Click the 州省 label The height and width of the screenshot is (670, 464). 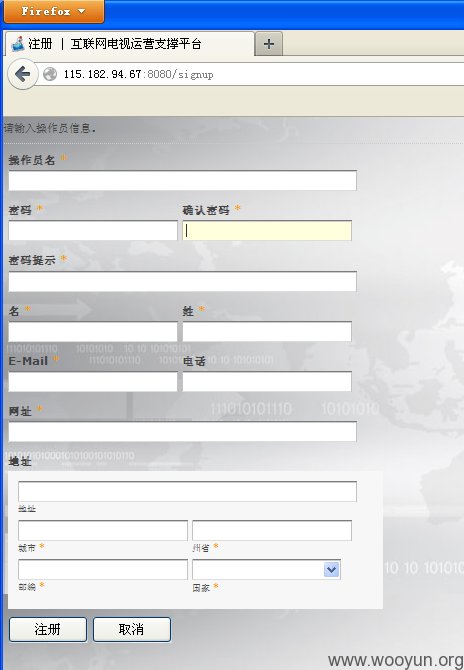click(x=201, y=548)
